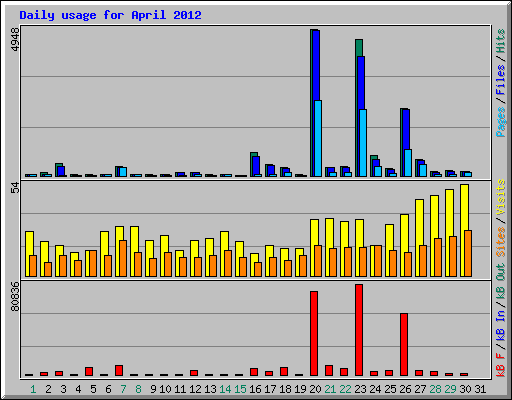The width and height of the screenshot is (512, 400).
Task: Select the green day 22 x-axis label
Action: (345, 389)
